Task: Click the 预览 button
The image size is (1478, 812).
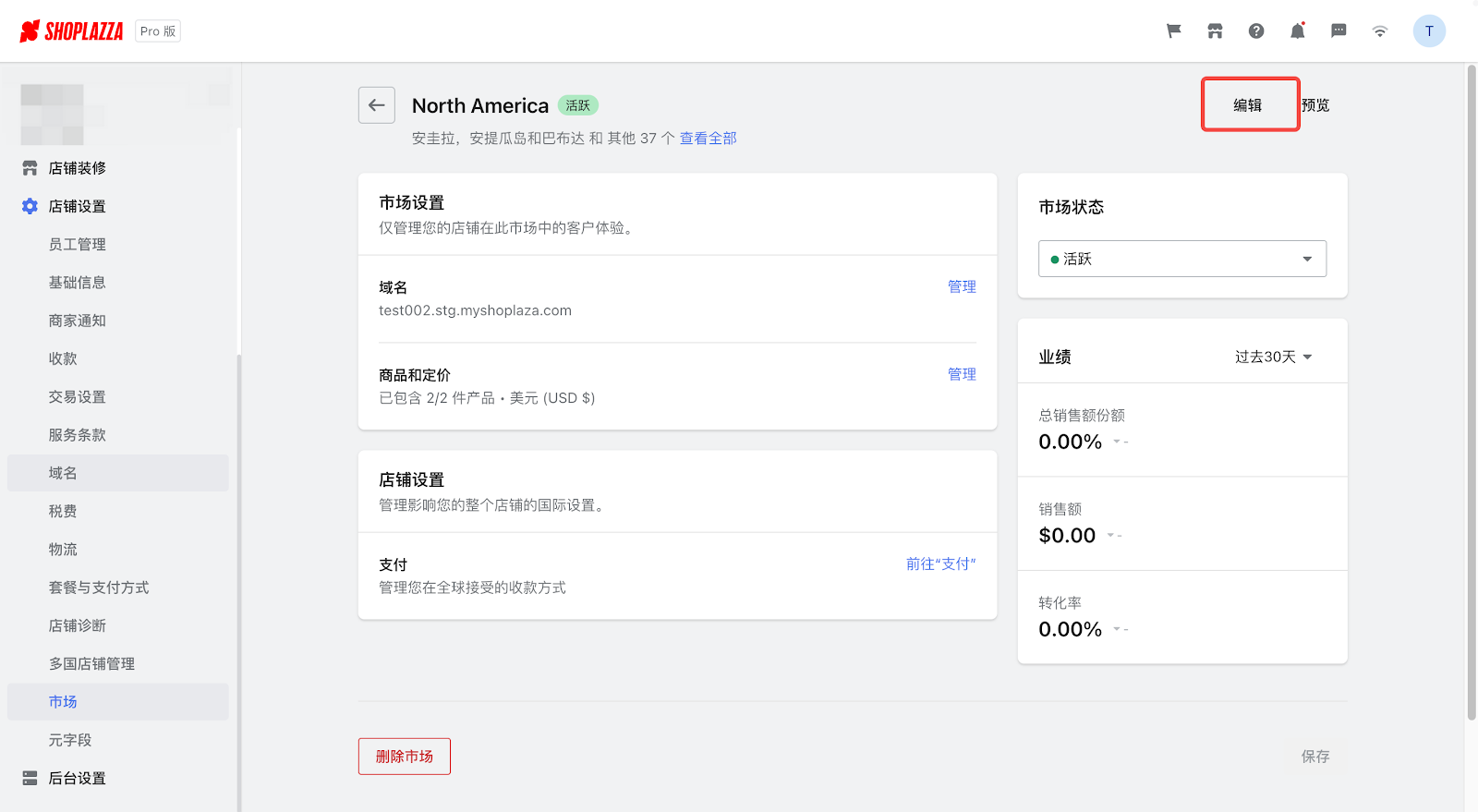Action: (x=1315, y=105)
